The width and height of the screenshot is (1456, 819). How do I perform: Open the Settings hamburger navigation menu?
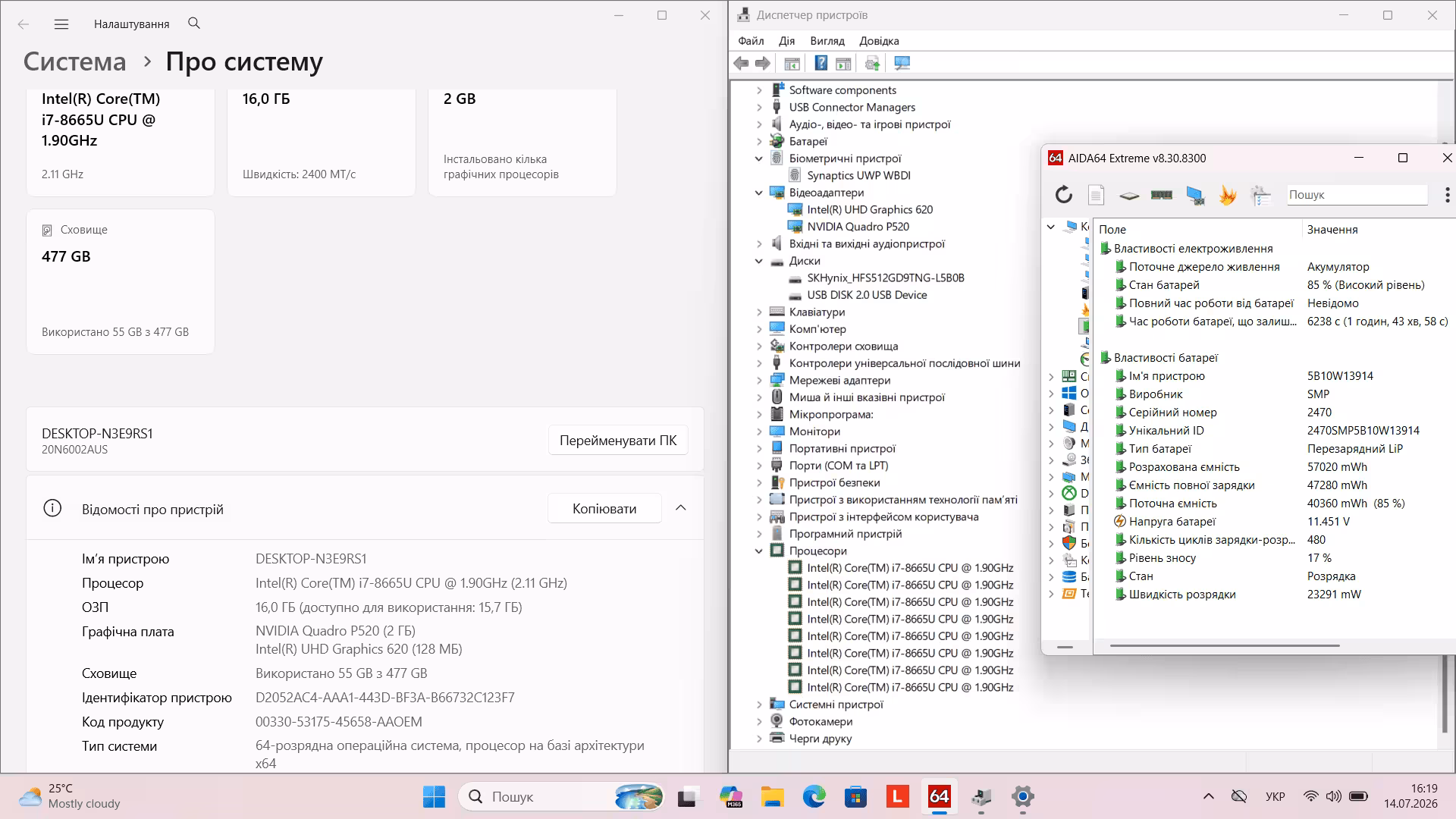point(61,24)
